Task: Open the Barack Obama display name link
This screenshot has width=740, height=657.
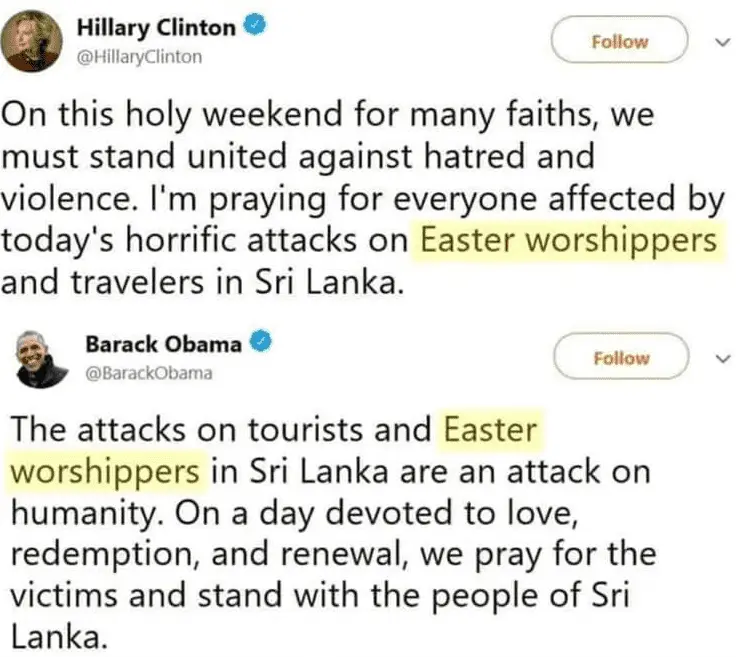Action: [162, 344]
